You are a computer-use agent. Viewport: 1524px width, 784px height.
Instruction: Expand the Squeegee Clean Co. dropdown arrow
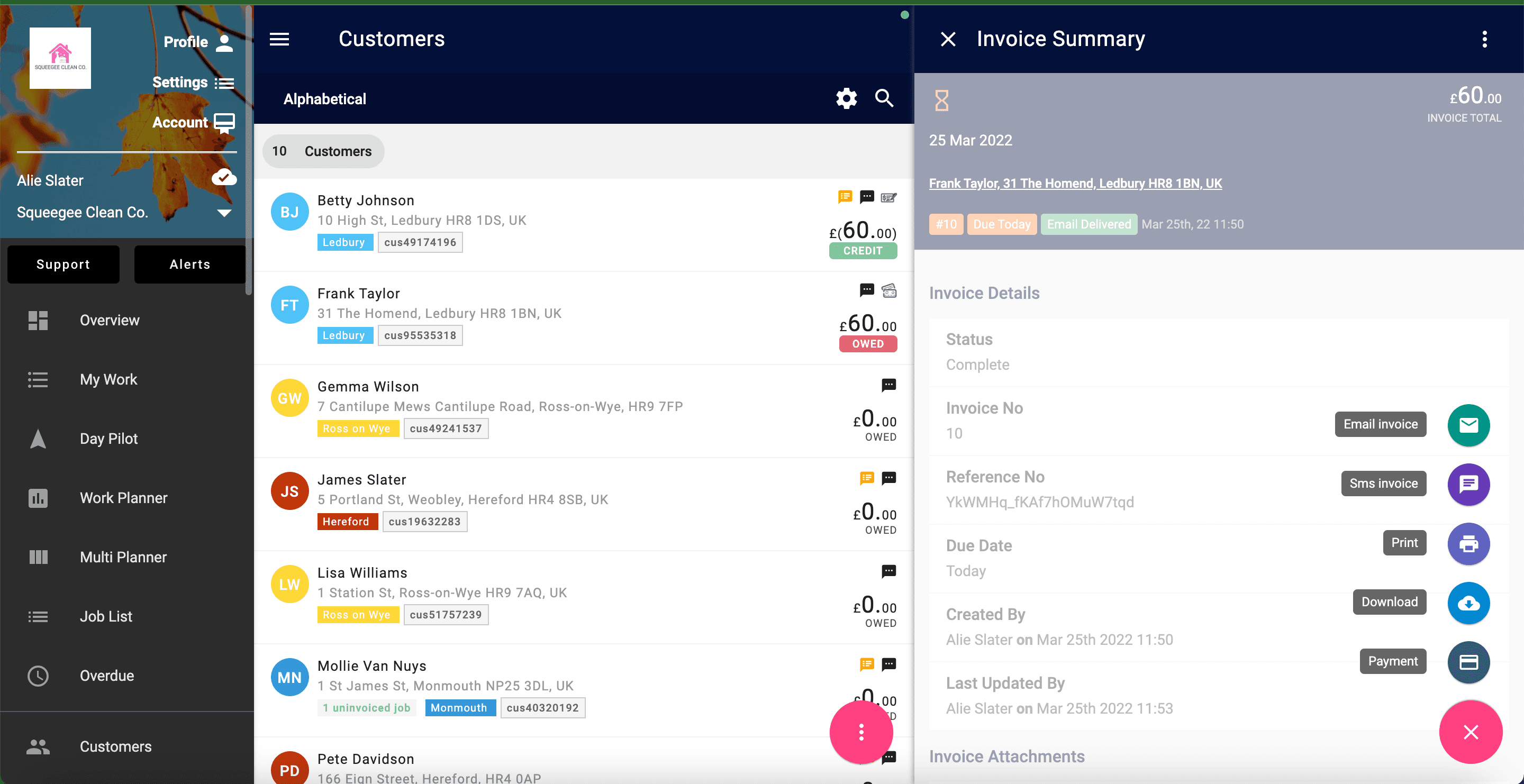click(x=224, y=212)
